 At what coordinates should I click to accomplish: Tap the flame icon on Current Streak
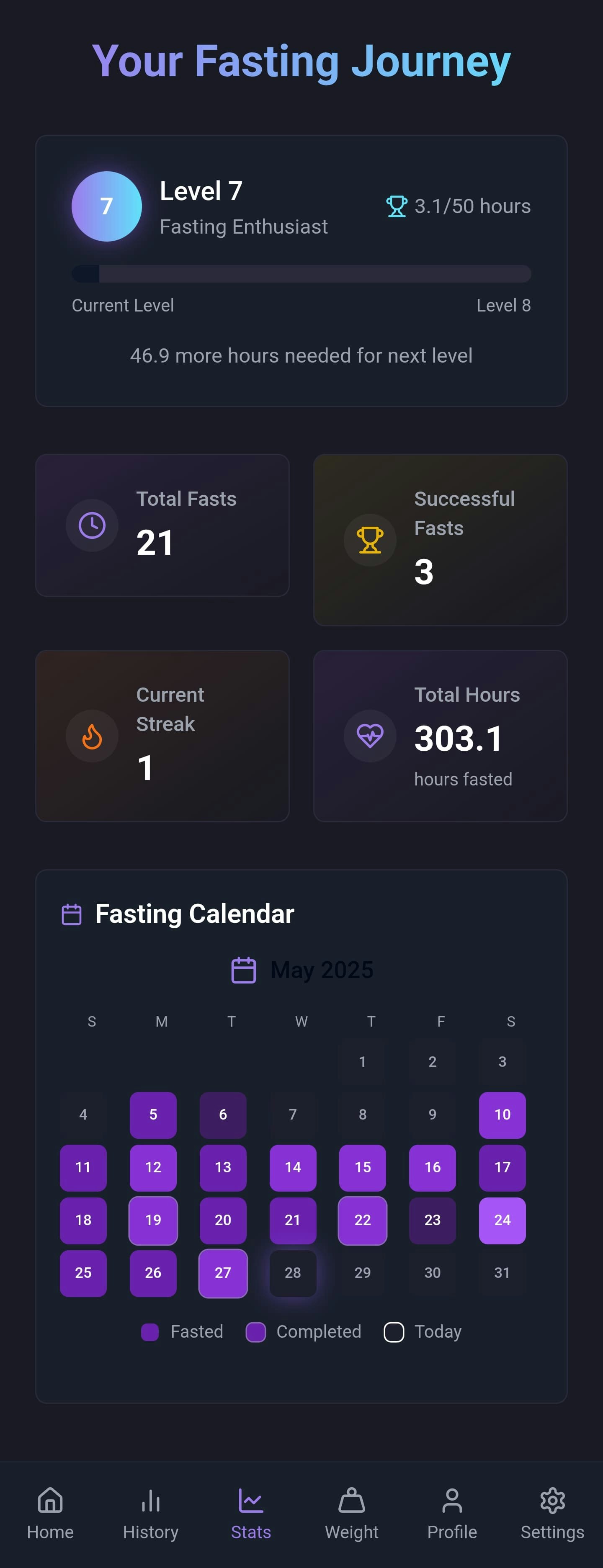click(x=92, y=736)
